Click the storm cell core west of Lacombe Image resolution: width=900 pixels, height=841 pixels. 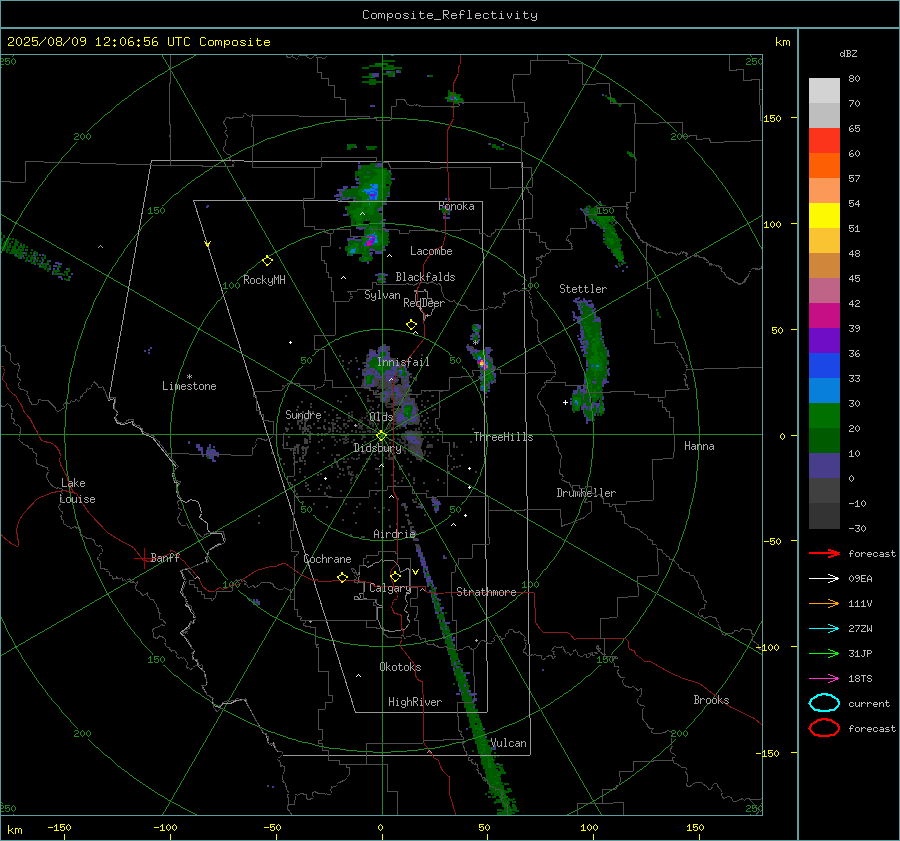coord(371,241)
